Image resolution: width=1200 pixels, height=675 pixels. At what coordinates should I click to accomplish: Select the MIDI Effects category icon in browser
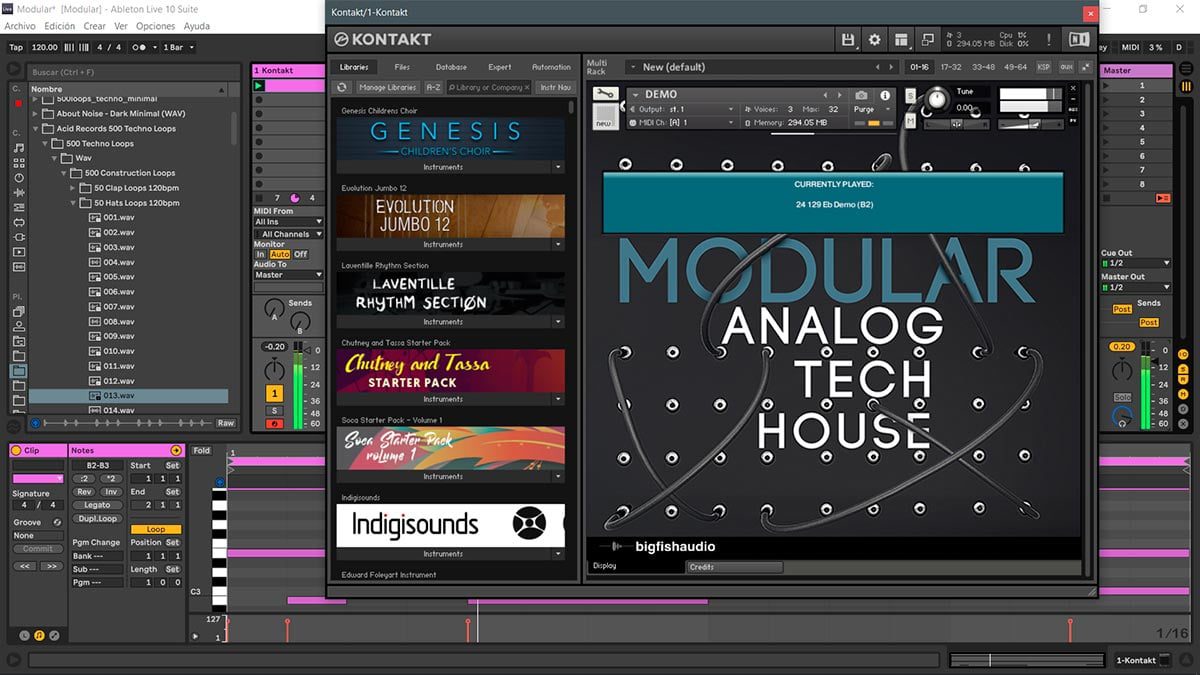[19, 208]
